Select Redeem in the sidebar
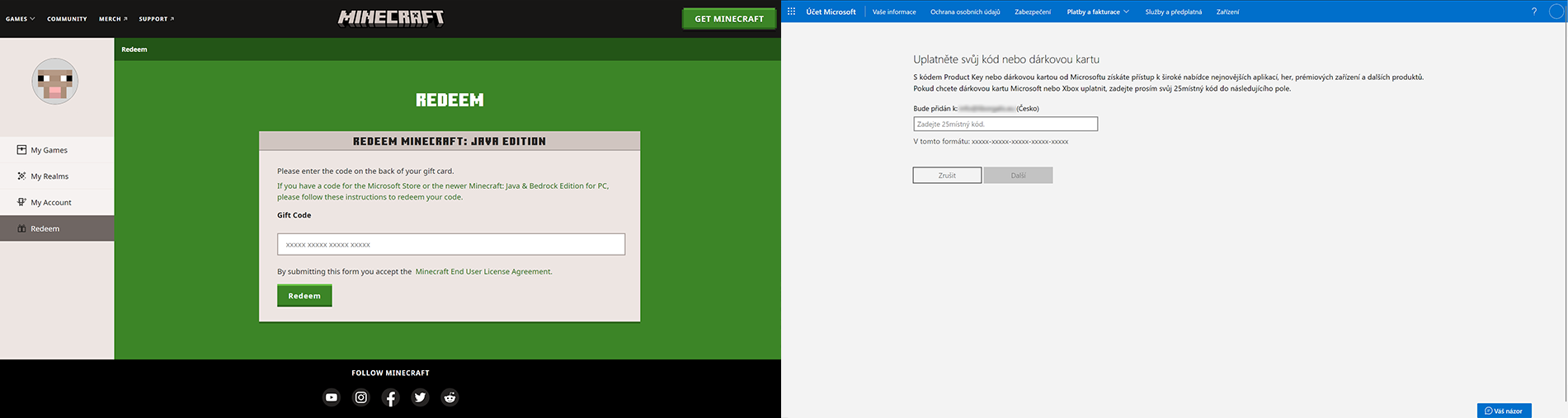The image size is (1568, 418). point(57,228)
